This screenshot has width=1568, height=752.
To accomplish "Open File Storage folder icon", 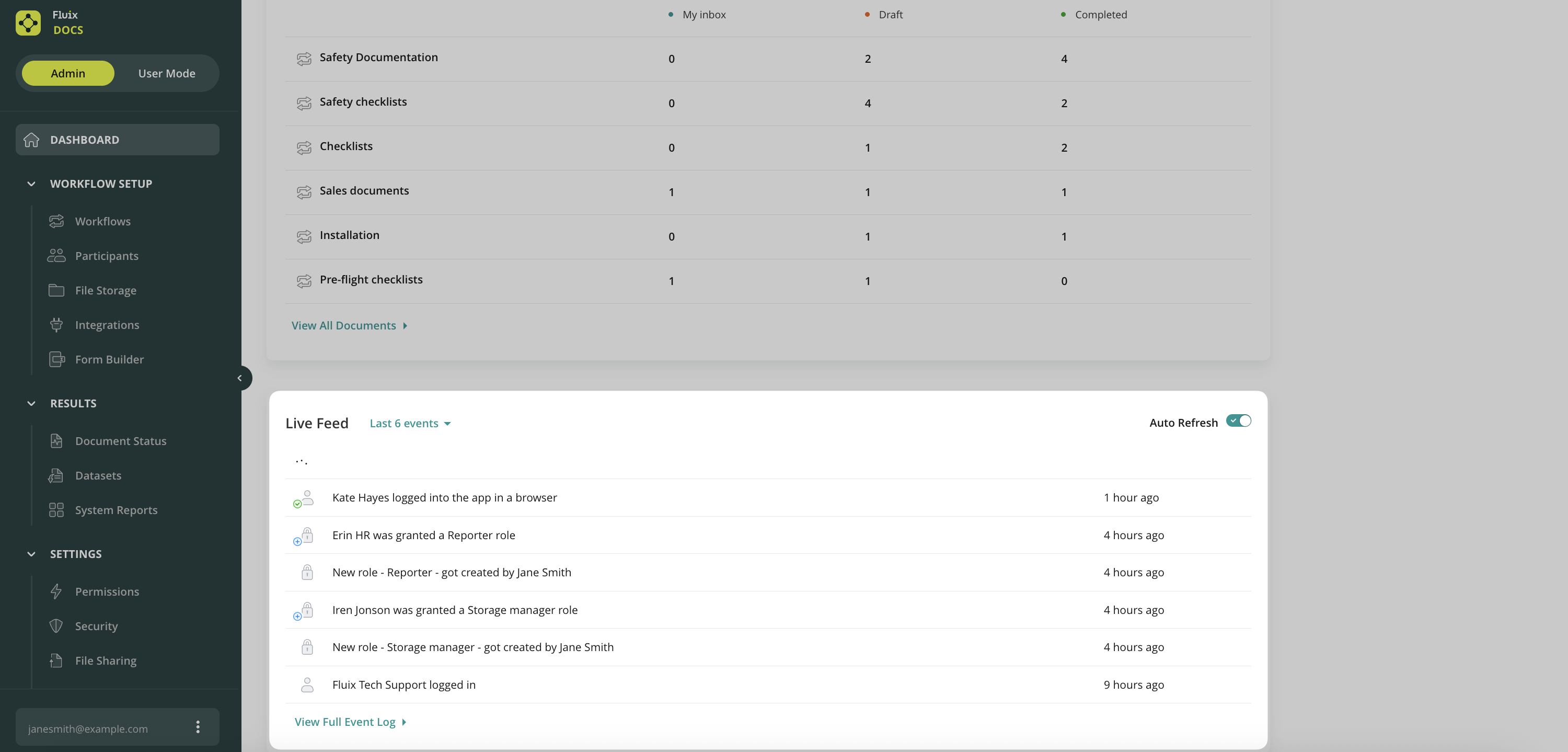I will pos(56,290).
